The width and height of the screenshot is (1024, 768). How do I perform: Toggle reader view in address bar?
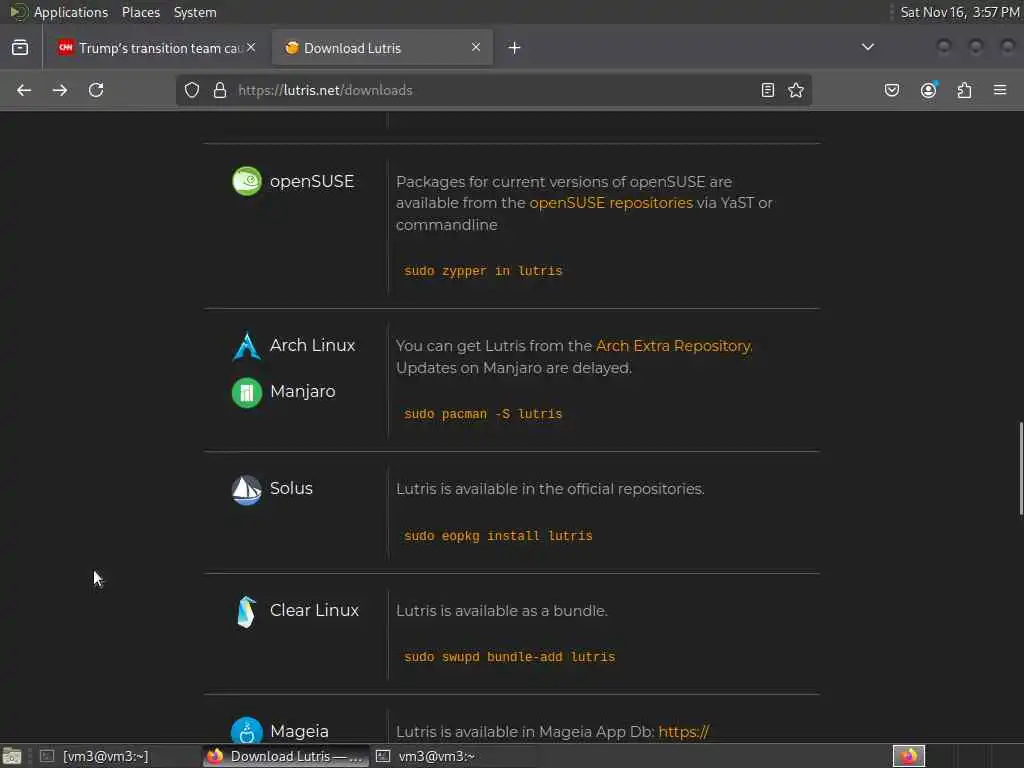click(768, 90)
